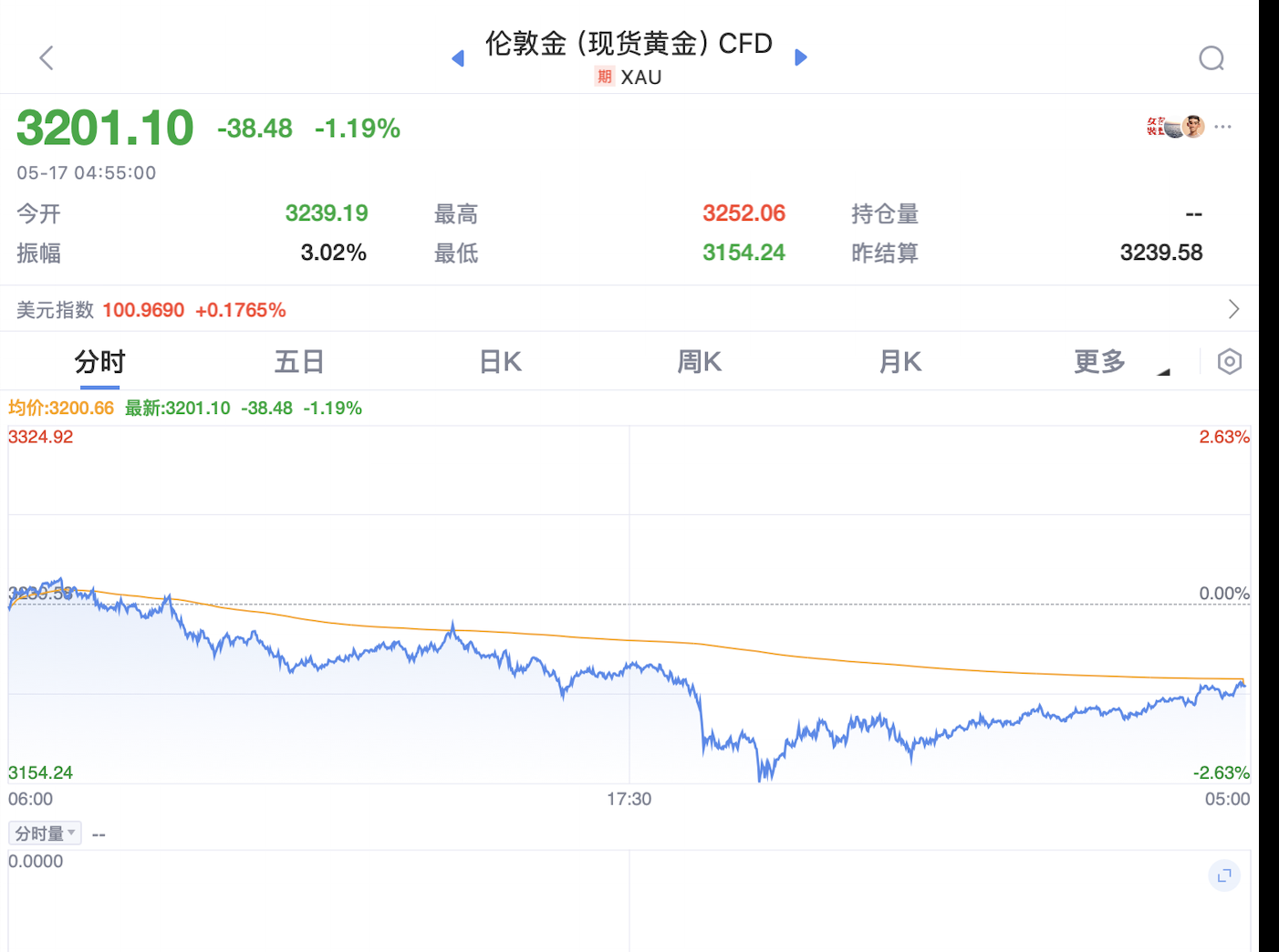1279x952 pixels.
Task: Select the 分时 tab
Action: coord(99,362)
